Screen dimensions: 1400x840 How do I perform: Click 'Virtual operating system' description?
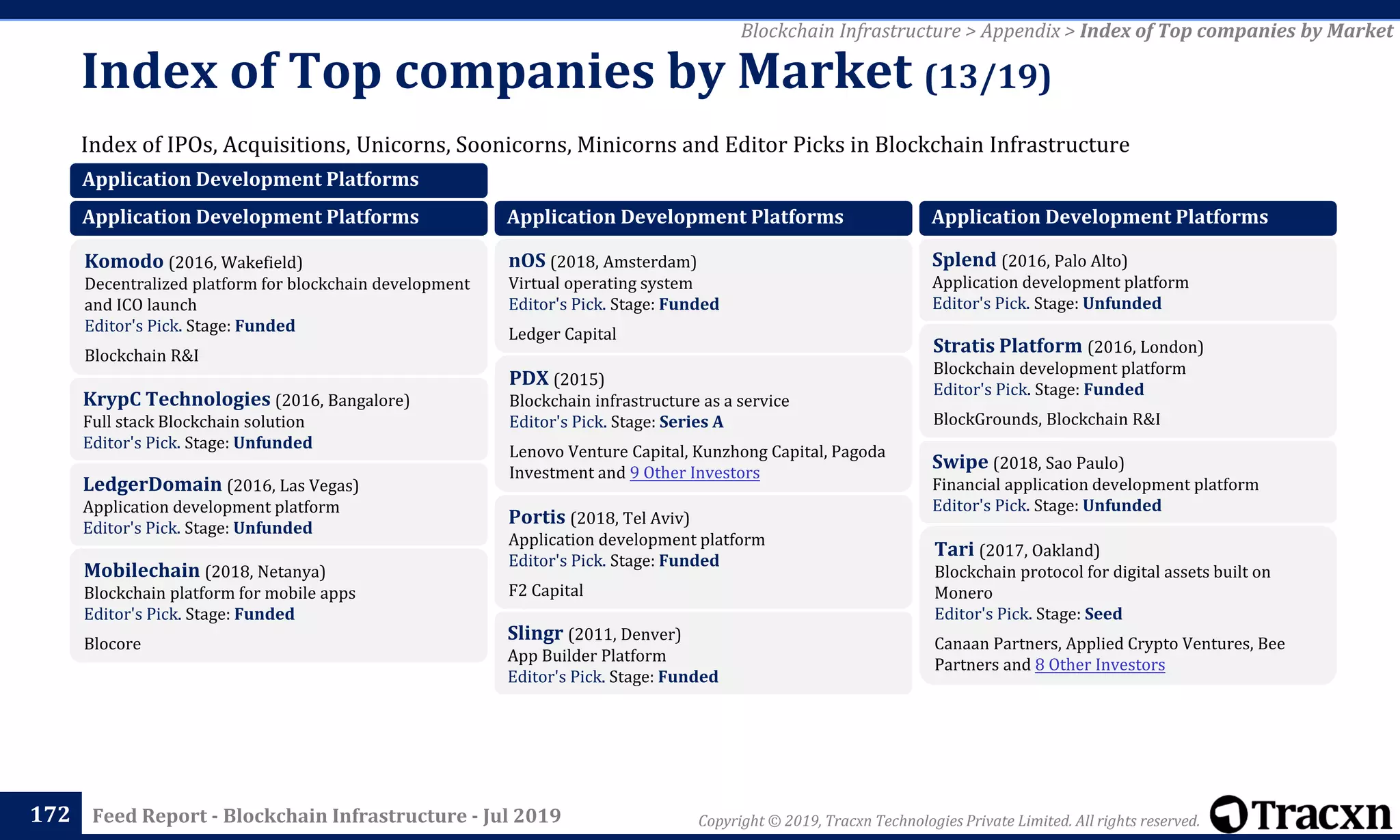600,282
